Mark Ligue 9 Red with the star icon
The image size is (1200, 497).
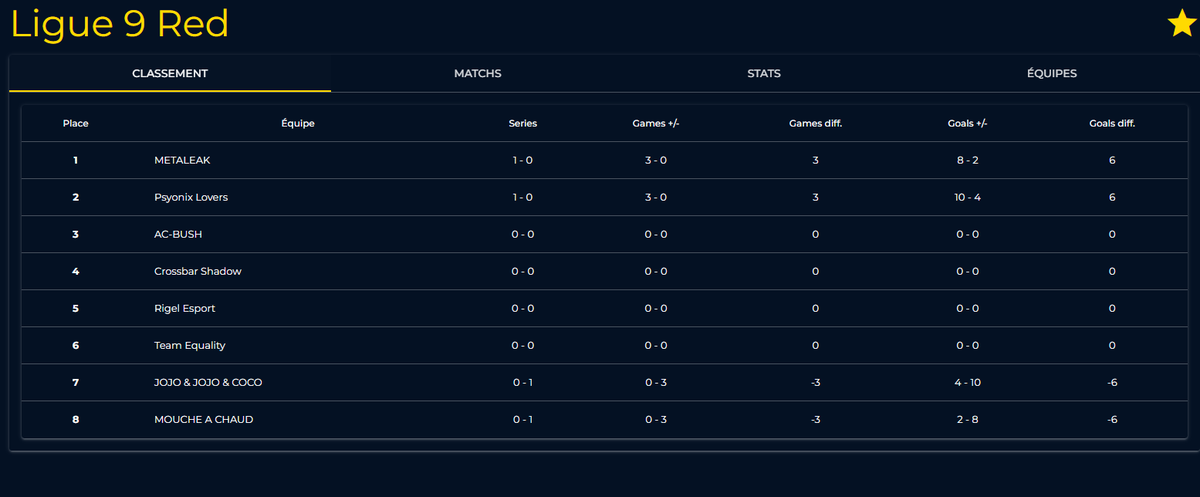coord(1182,24)
